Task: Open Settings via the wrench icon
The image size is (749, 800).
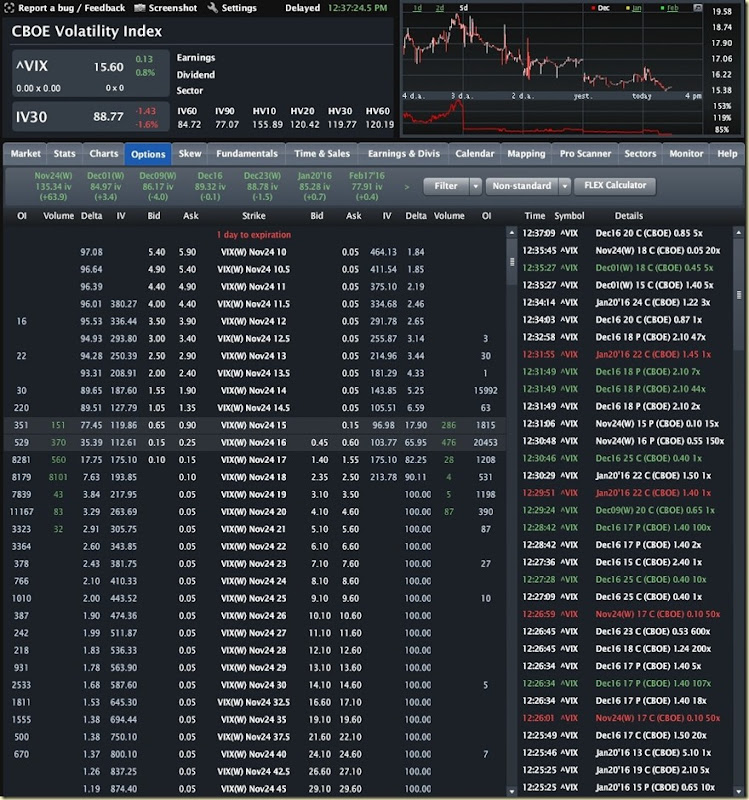Action: coord(213,8)
